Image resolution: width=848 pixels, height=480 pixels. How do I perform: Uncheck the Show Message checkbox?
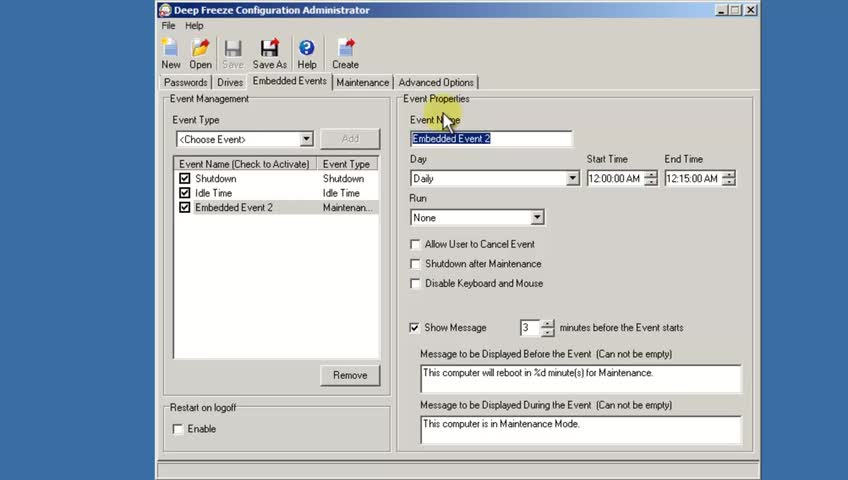tap(414, 328)
